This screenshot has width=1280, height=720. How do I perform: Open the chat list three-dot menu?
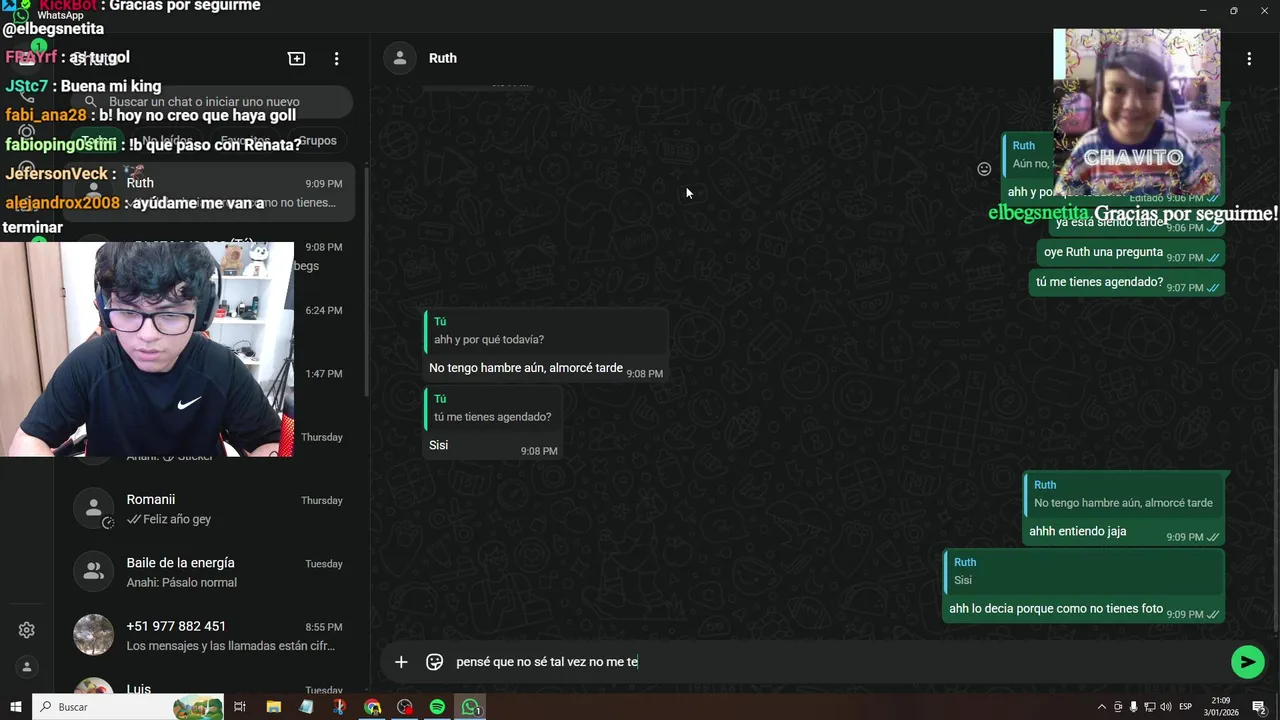click(x=337, y=59)
